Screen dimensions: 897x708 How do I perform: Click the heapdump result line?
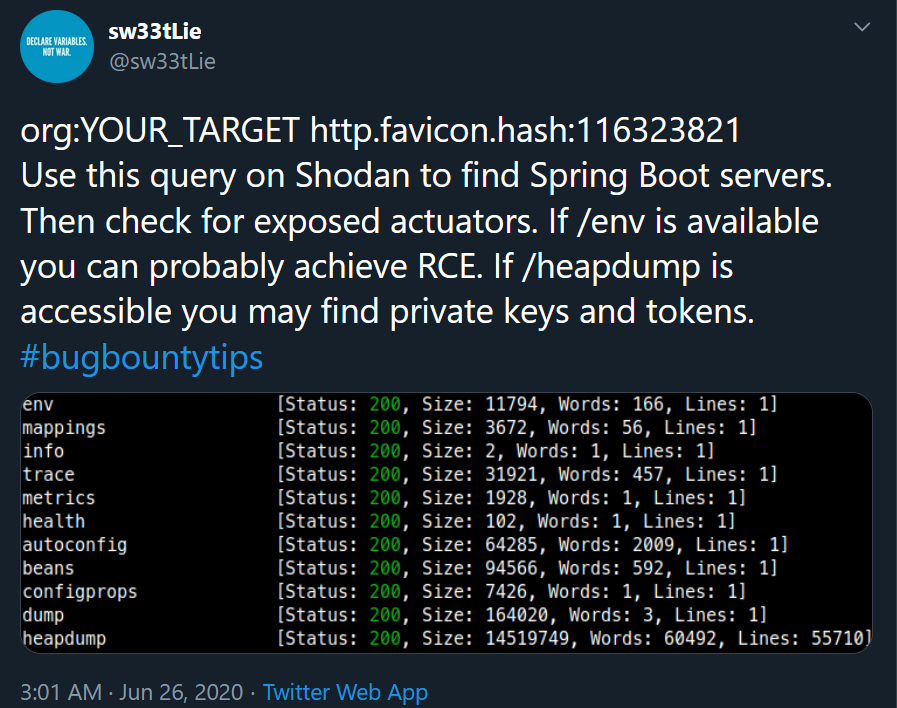click(400, 638)
